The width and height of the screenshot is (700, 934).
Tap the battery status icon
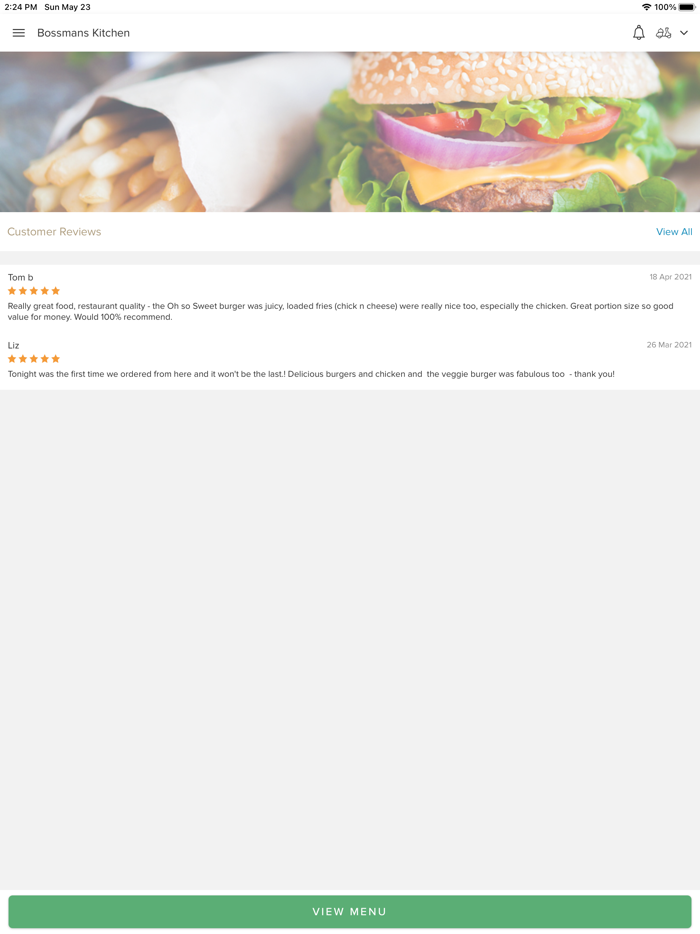686,7
